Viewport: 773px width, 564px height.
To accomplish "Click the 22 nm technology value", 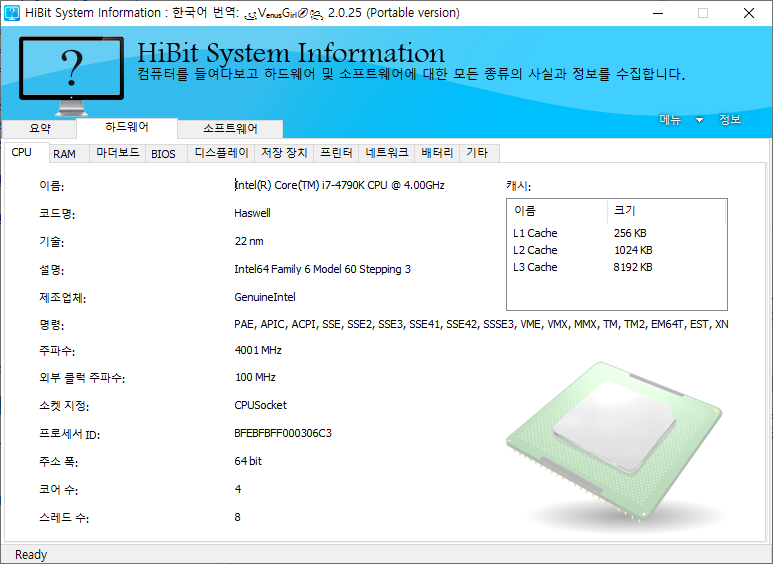I will point(249,242).
